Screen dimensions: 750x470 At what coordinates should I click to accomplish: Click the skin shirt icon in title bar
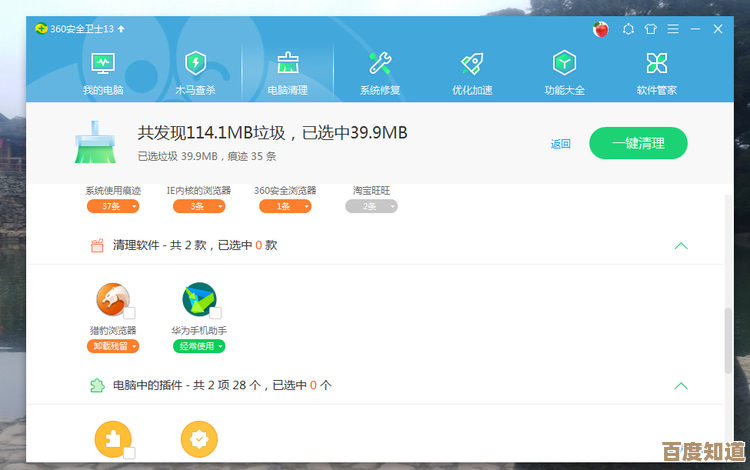point(651,29)
